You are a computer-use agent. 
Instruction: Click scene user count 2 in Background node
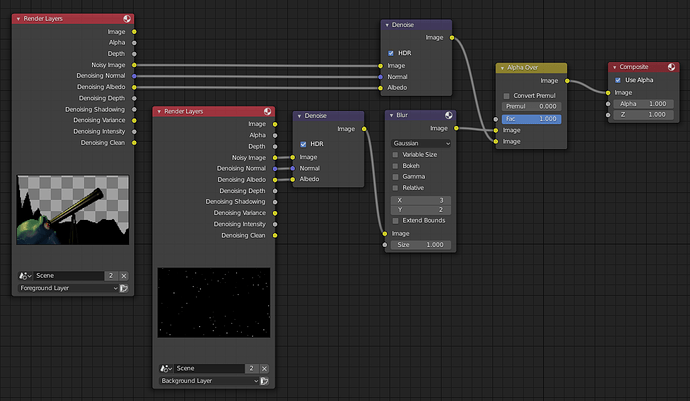(252, 368)
